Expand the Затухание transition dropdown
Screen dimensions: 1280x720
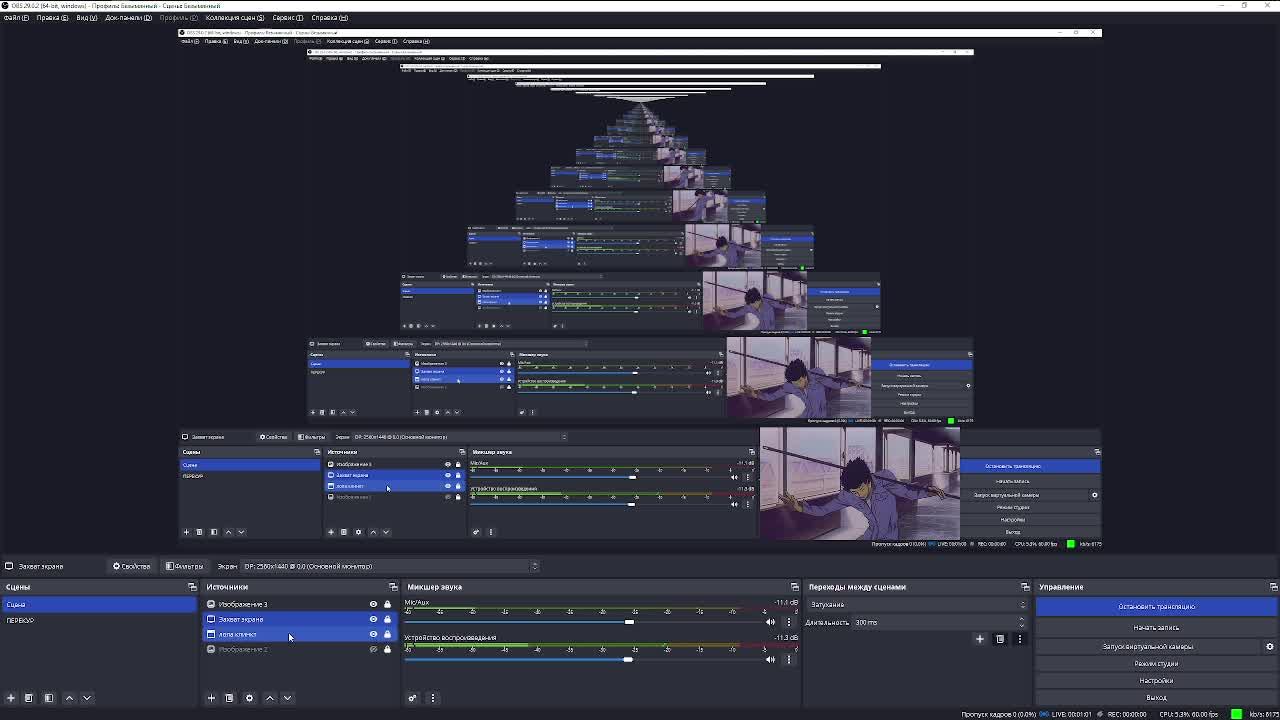[917, 604]
